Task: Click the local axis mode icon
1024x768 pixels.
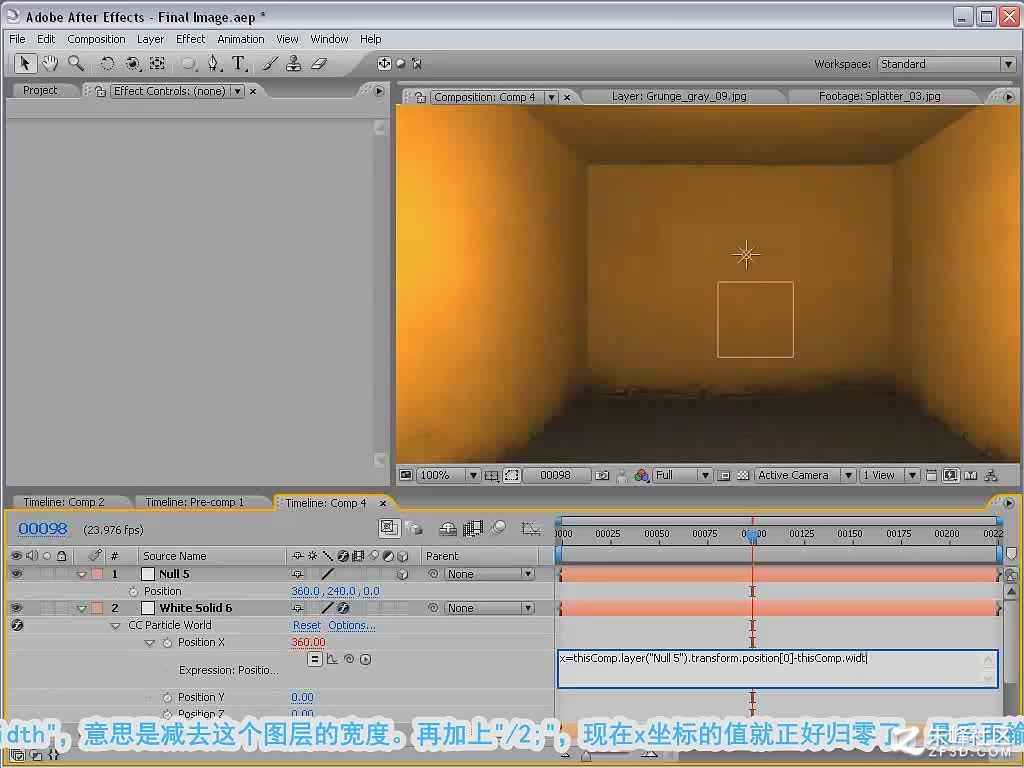Action: coord(384,63)
